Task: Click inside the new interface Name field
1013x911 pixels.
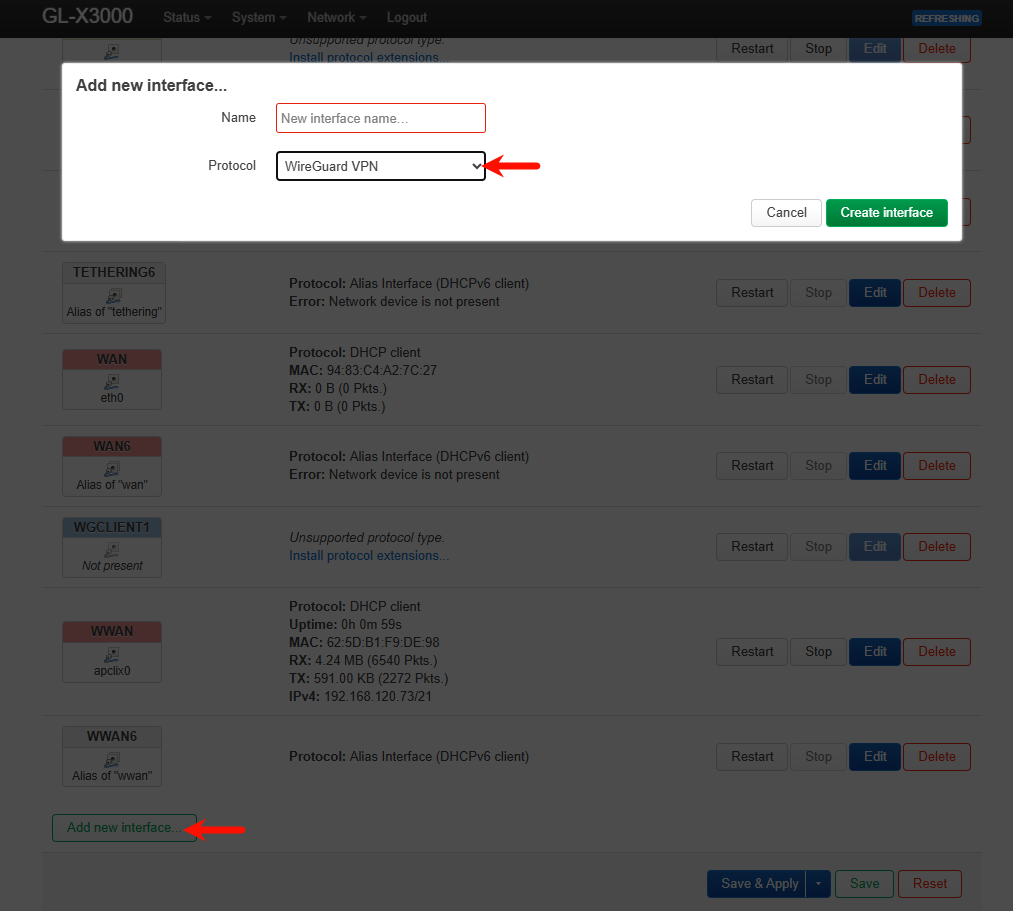Action: 380,118
